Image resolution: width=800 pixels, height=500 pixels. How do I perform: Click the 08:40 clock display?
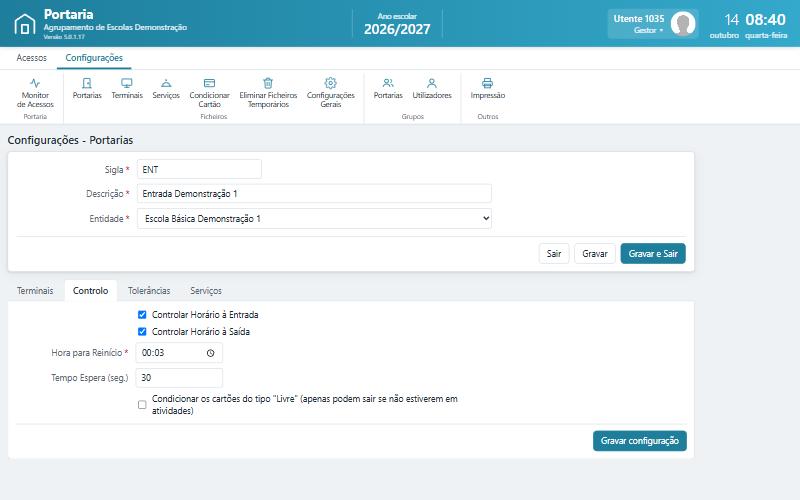click(x=765, y=20)
